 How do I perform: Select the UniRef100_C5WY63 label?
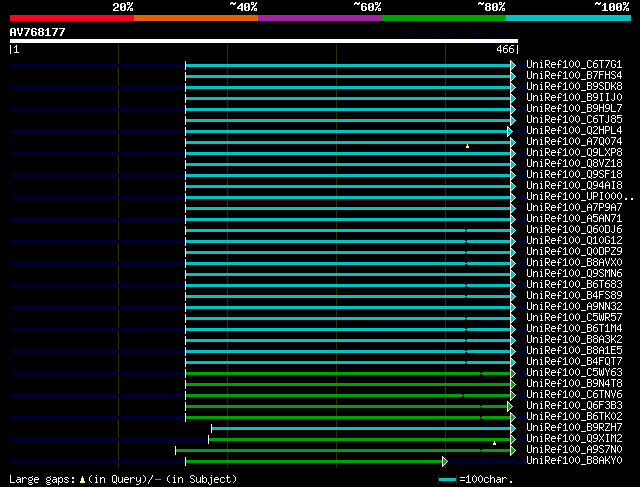pos(574,373)
